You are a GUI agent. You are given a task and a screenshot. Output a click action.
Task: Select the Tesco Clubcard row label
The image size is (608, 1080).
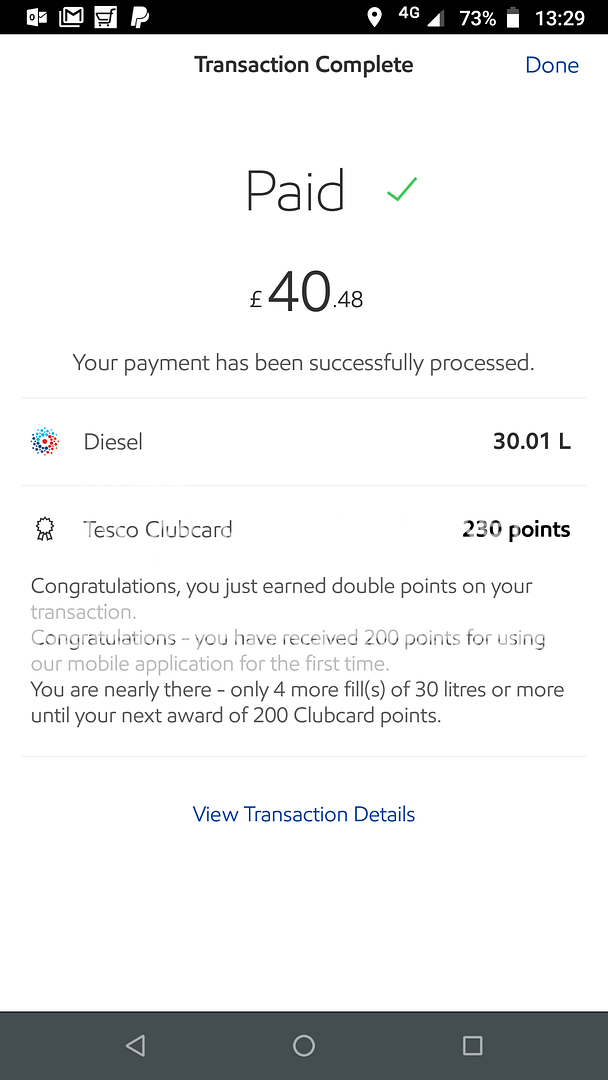(158, 530)
